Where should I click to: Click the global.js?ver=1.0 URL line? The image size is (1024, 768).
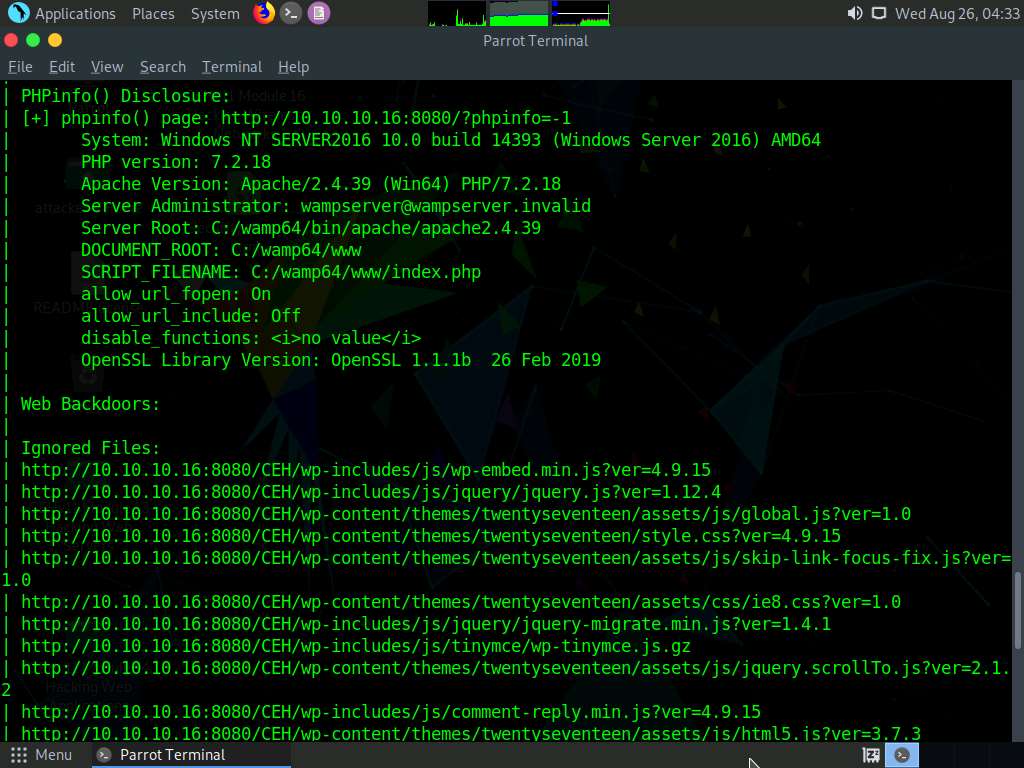point(466,514)
